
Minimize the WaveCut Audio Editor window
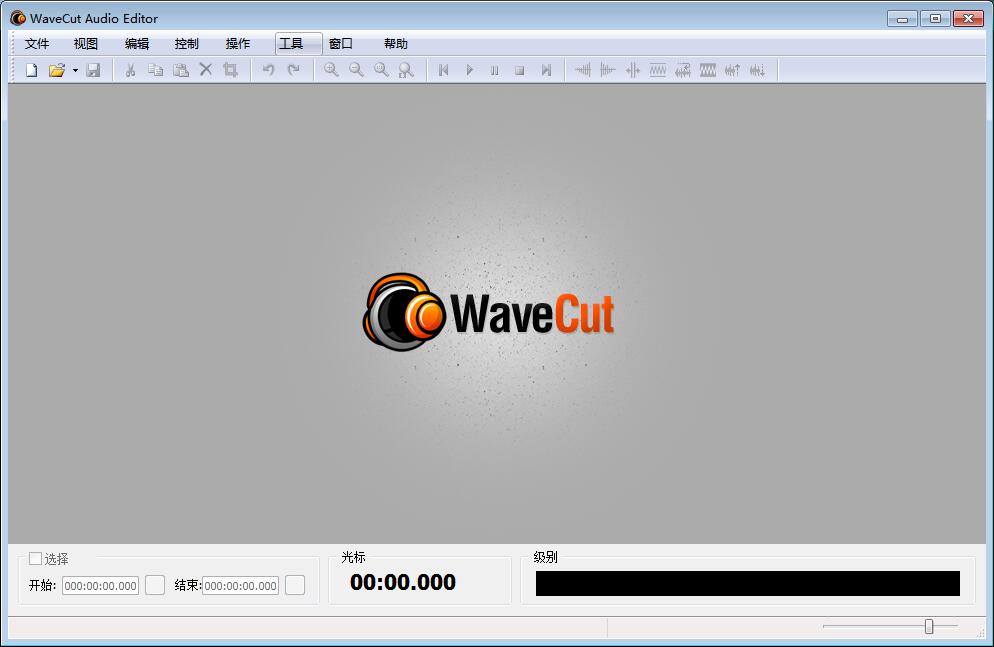[x=902, y=18]
